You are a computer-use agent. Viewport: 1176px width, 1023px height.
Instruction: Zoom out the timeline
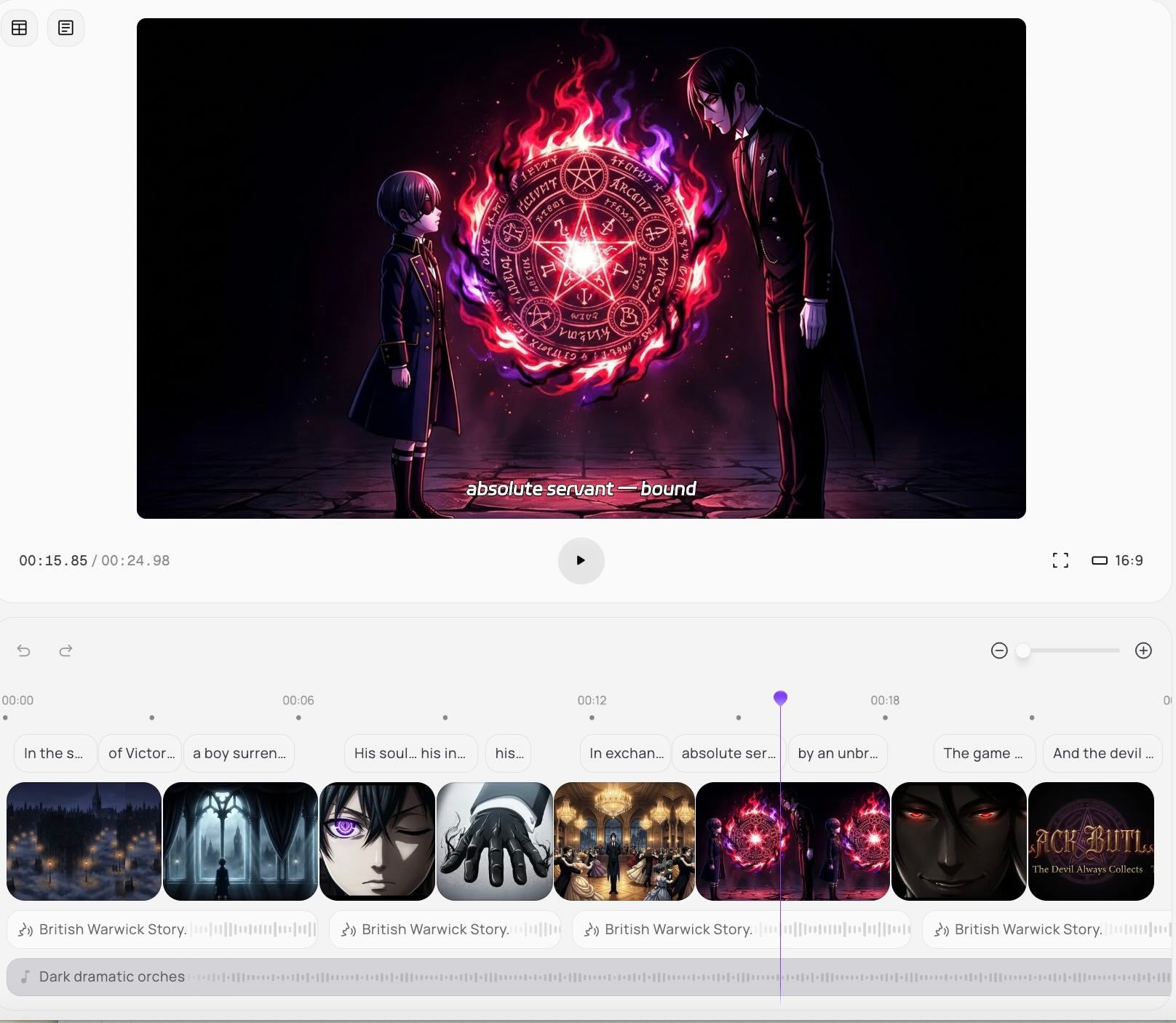point(999,650)
